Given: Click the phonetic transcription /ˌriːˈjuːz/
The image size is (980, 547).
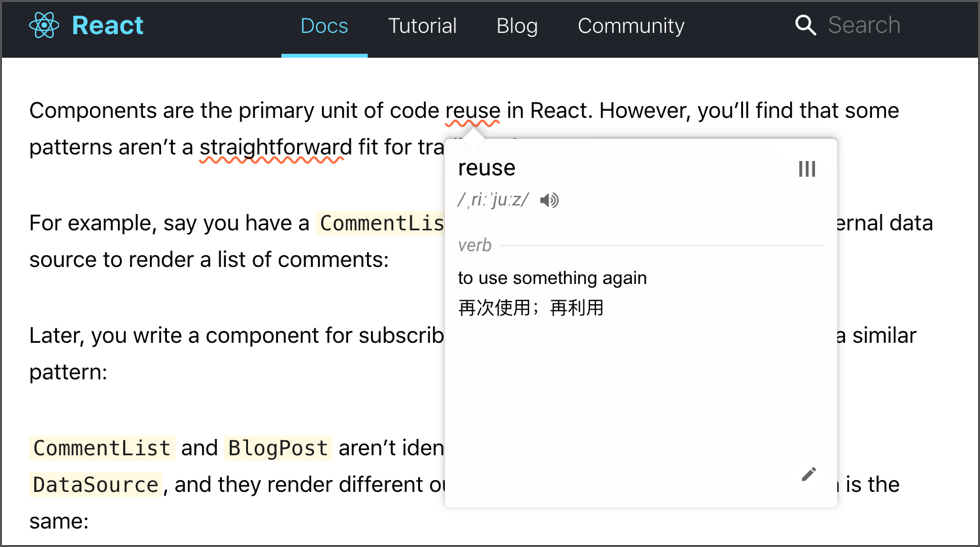Looking at the screenshot, I should 493,200.
